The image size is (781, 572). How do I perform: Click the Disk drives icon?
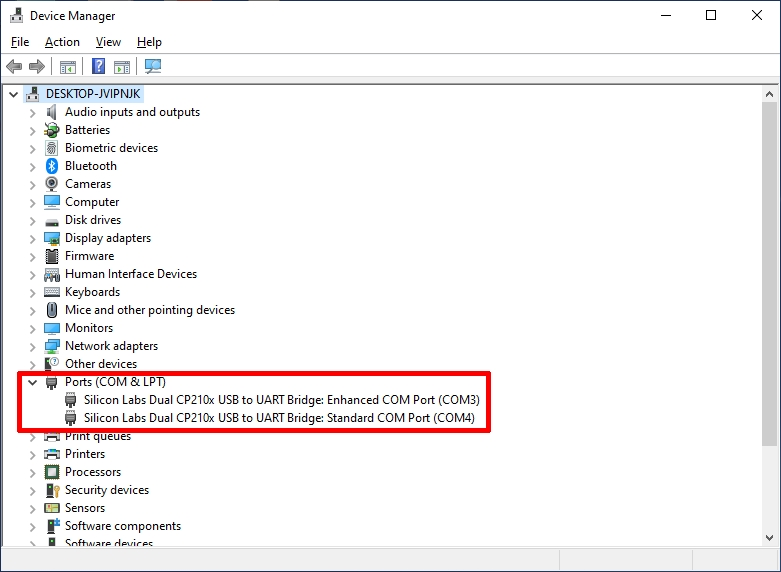pos(52,221)
